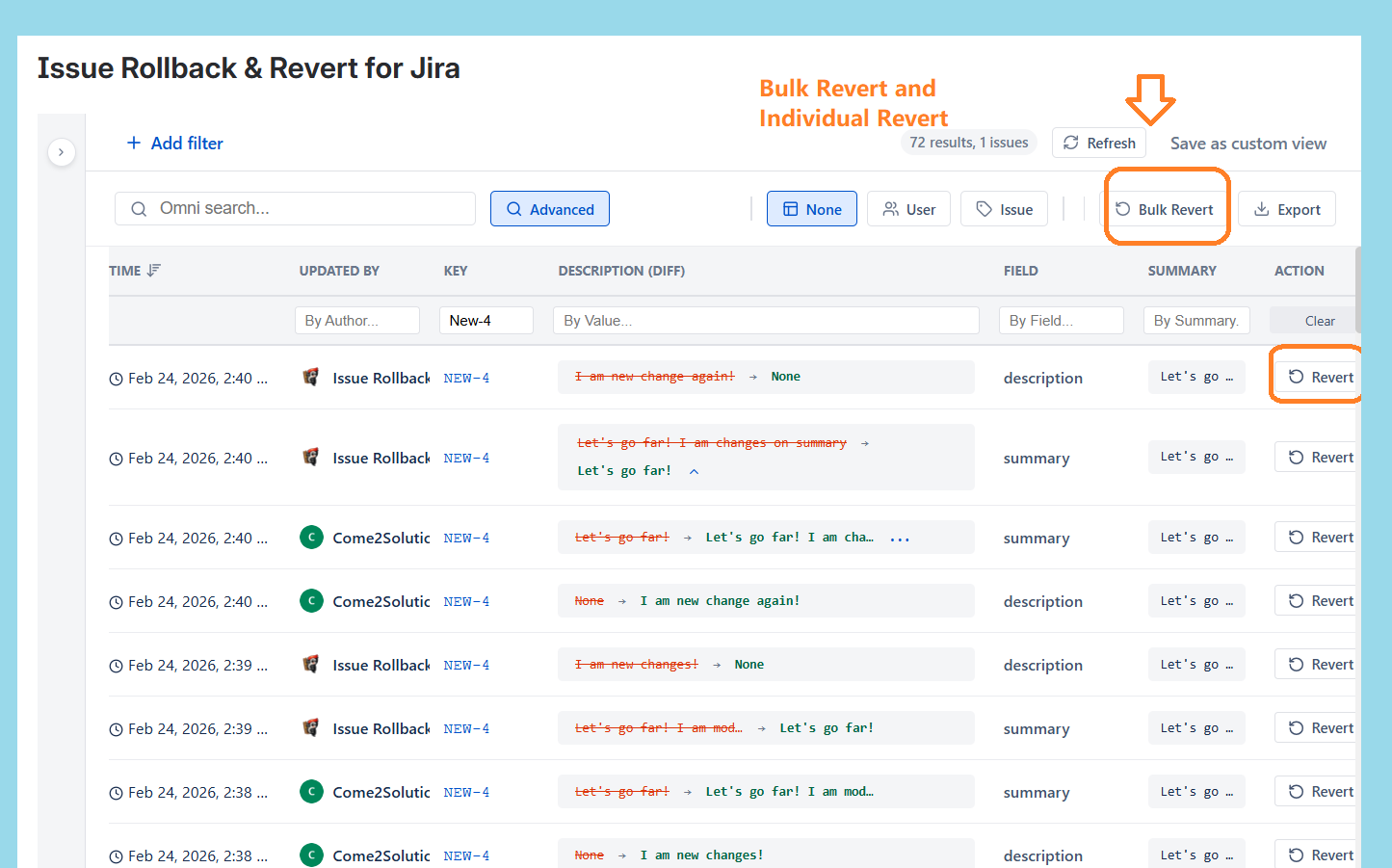Open Bulk Revert
The width and height of the screenshot is (1392, 868).
tap(1164, 209)
